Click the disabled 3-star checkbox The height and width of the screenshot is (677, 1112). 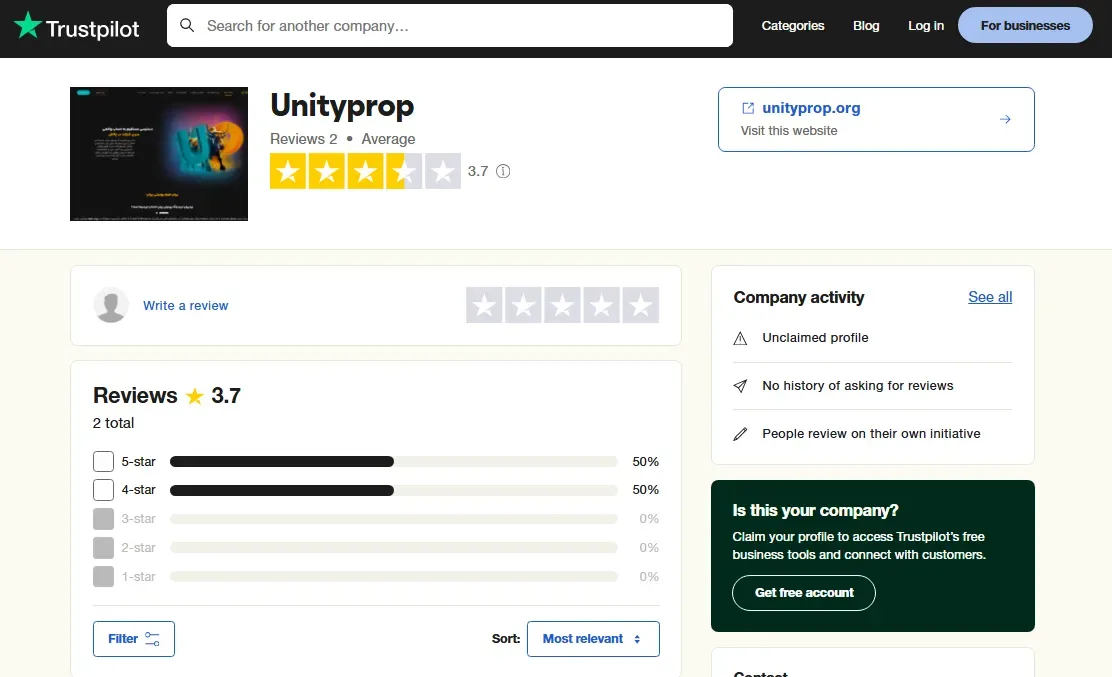click(104, 519)
